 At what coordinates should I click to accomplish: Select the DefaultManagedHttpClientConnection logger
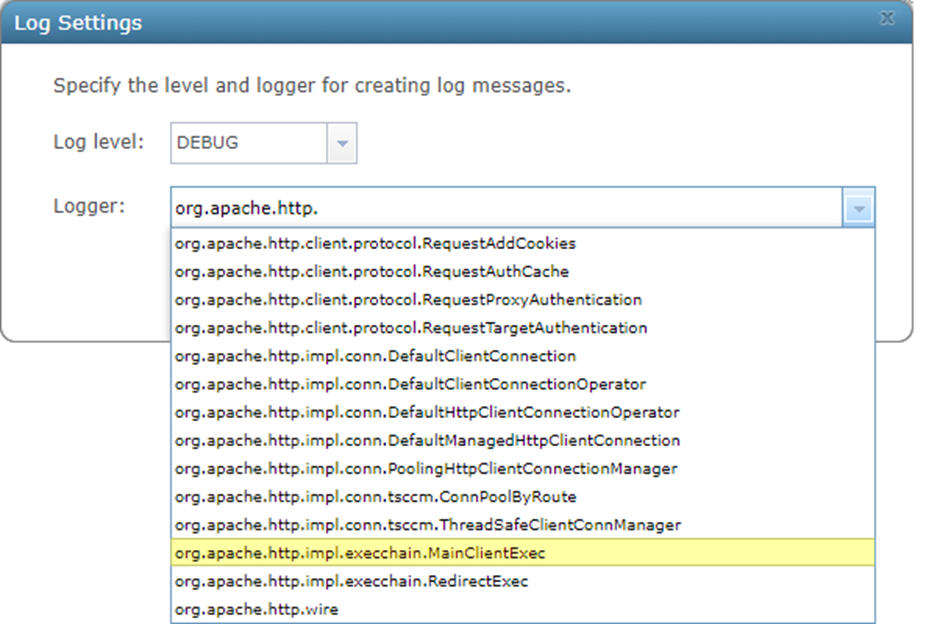[x=523, y=441]
